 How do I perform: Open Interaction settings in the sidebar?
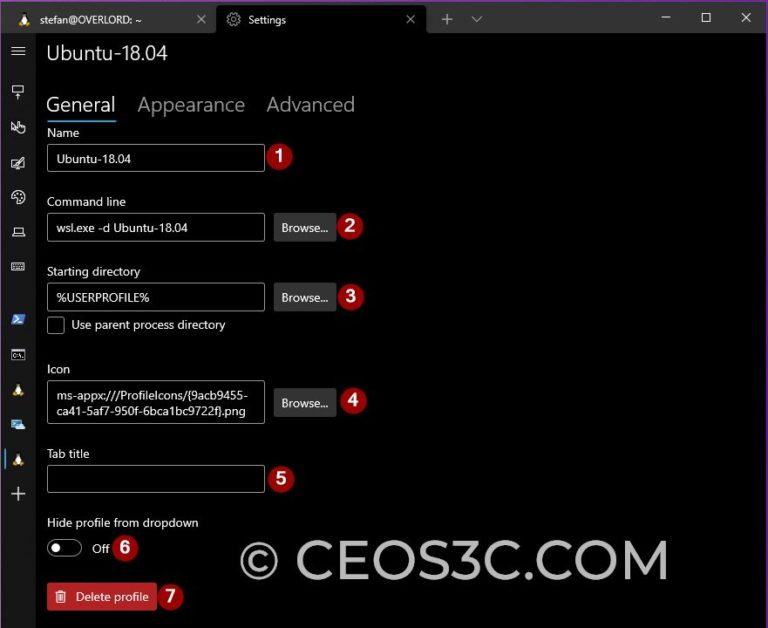point(18,127)
